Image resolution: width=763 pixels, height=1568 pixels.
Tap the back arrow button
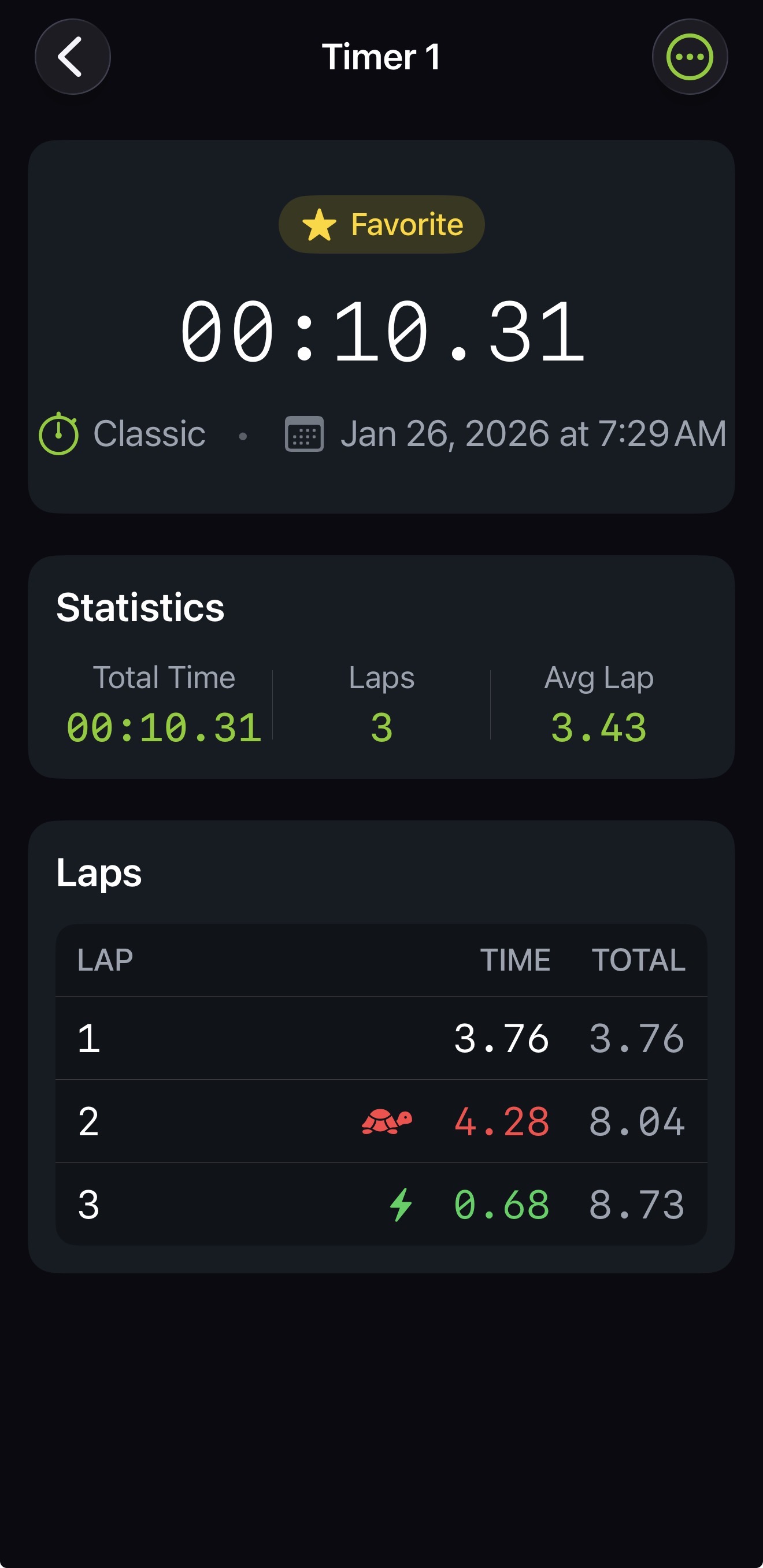pyautogui.click(x=72, y=57)
